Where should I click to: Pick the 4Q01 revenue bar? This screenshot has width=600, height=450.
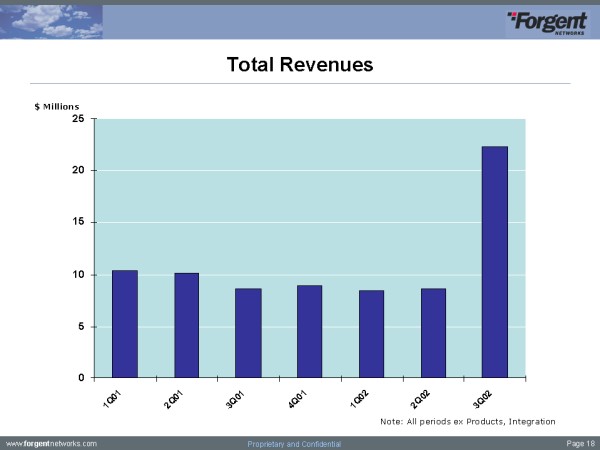click(309, 331)
